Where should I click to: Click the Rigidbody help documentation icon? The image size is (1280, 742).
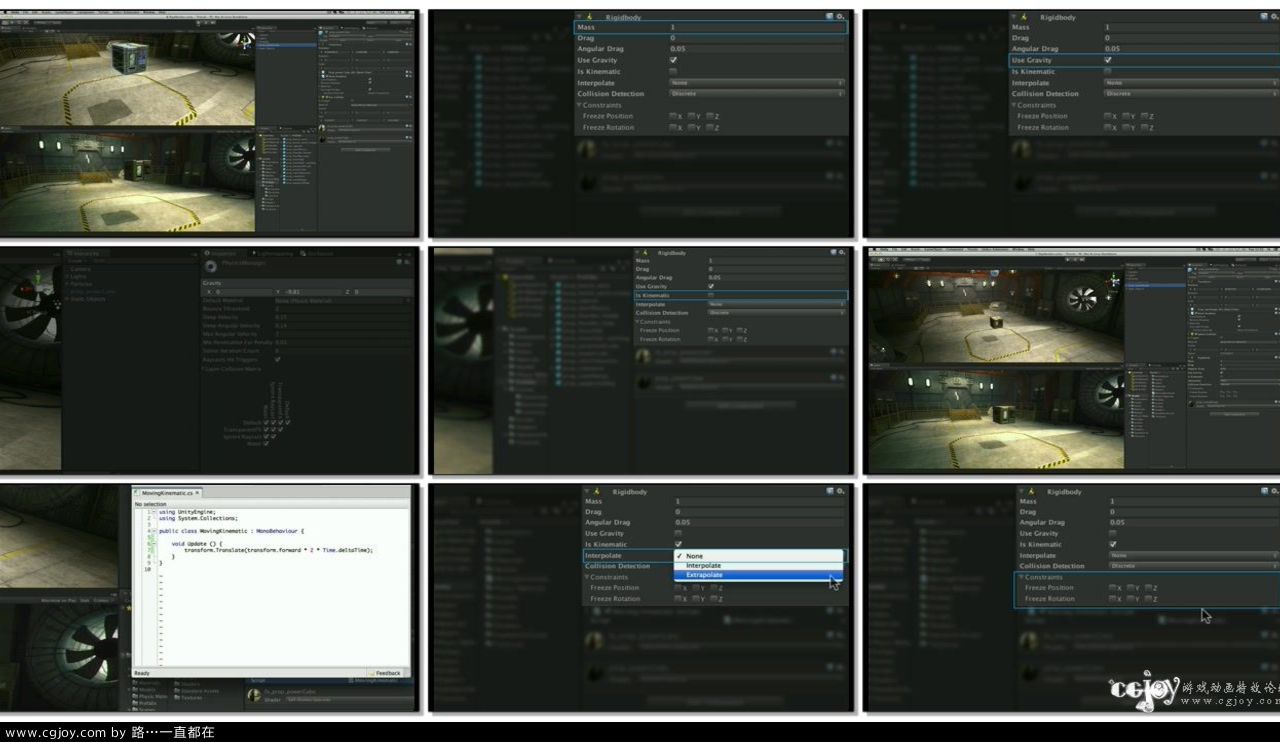[x=828, y=17]
